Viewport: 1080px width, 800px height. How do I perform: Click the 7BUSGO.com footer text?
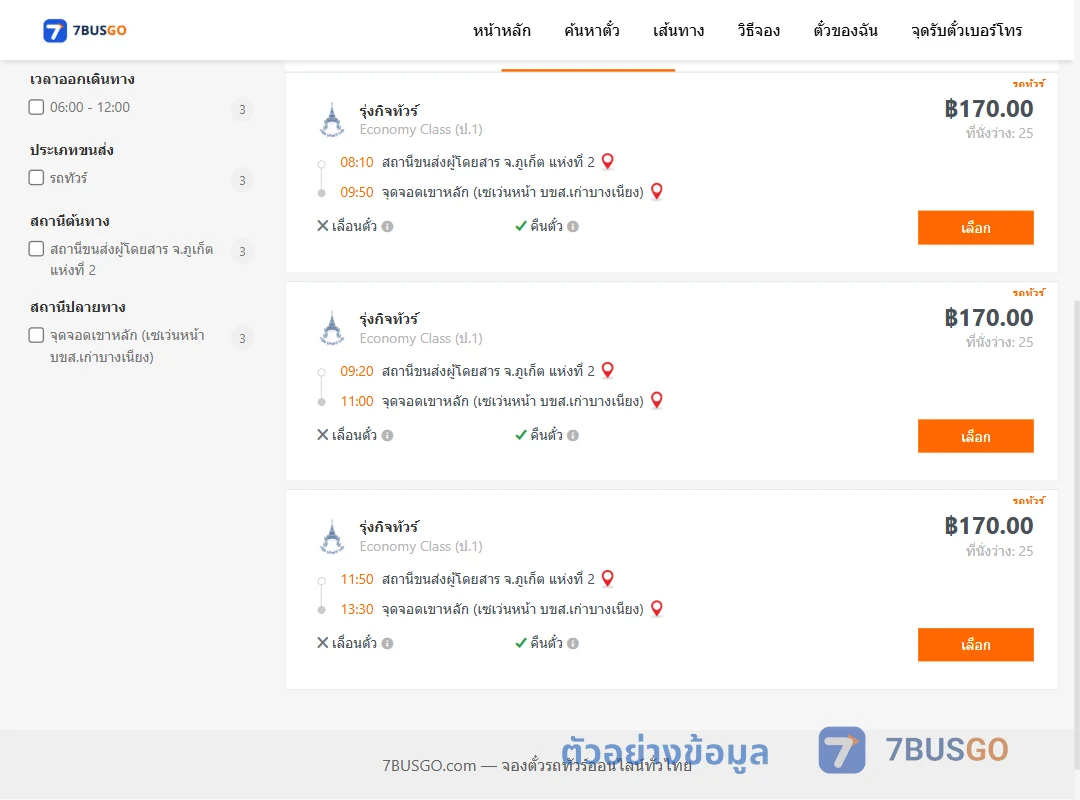click(x=537, y=765)
